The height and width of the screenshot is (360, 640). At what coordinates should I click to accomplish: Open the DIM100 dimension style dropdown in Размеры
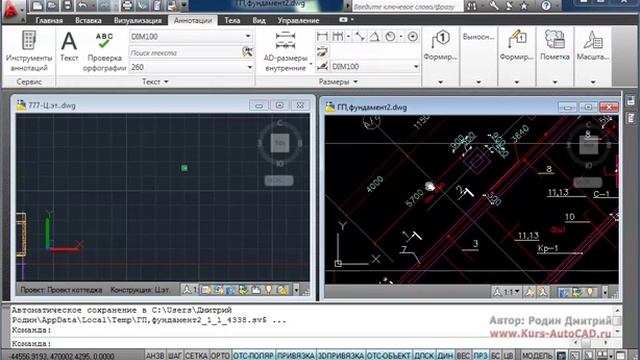point(416,66)
